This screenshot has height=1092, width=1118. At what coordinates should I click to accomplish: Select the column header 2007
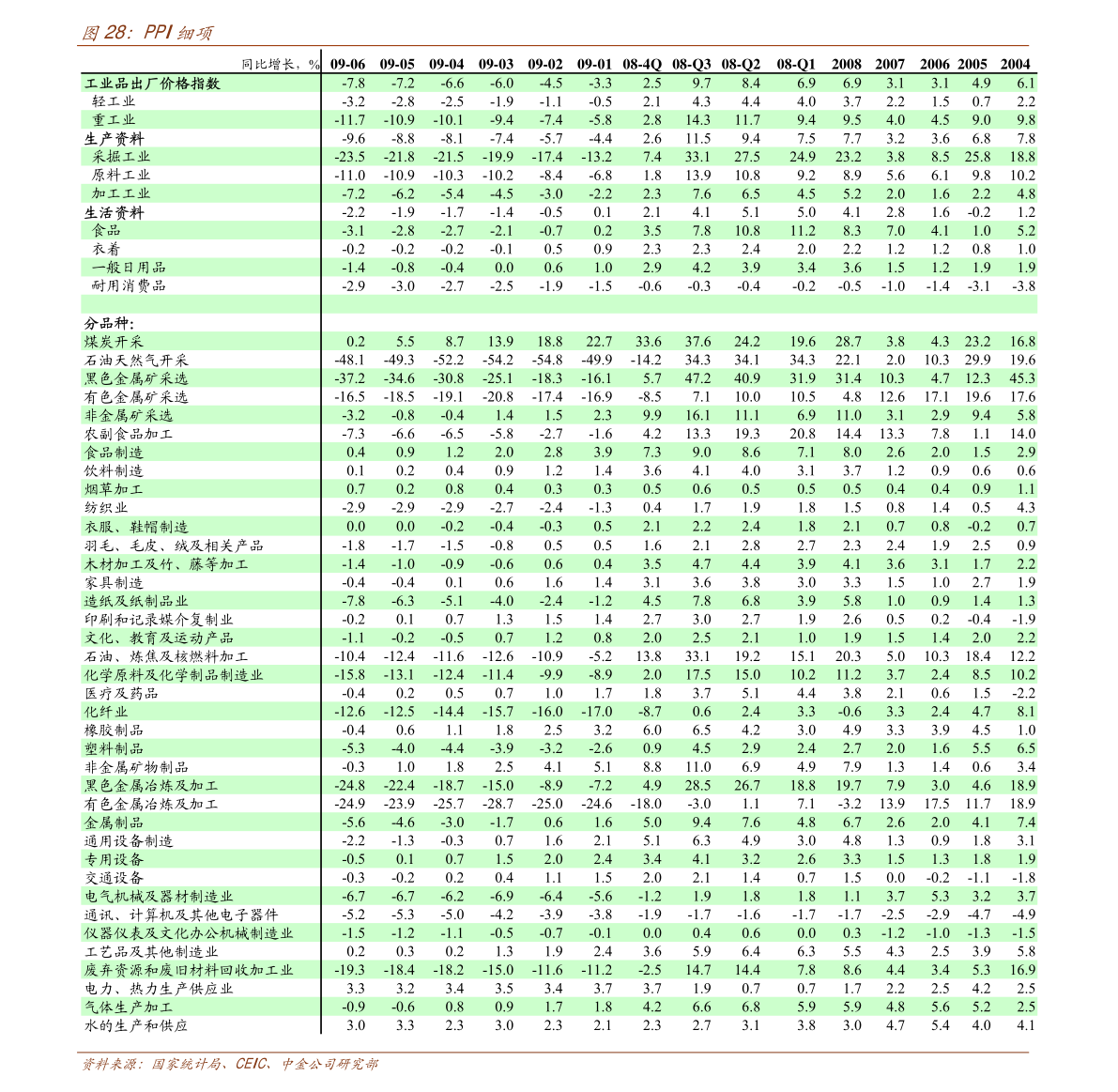click(890, 64)
